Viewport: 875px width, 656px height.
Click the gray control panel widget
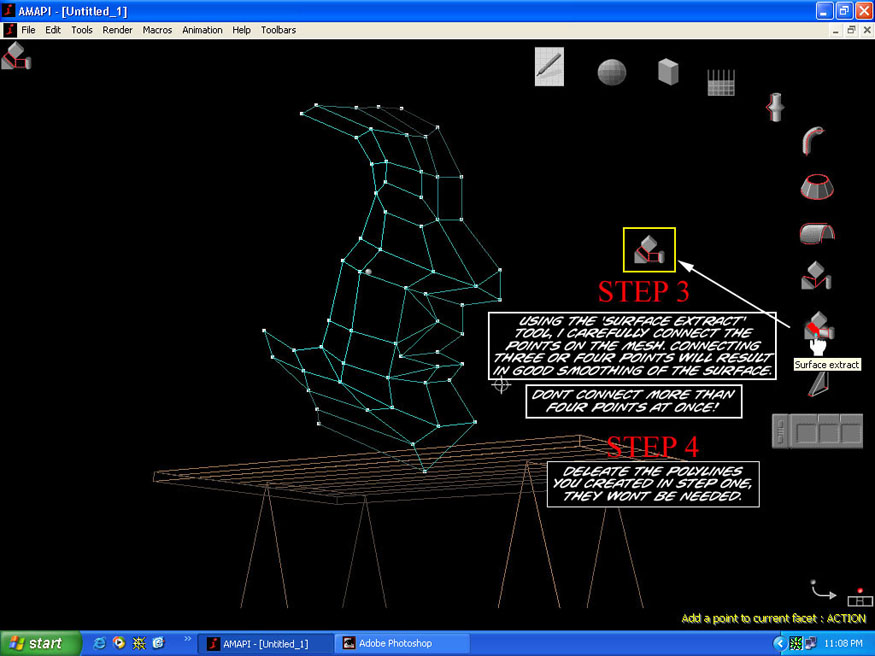tap(817, 431)
